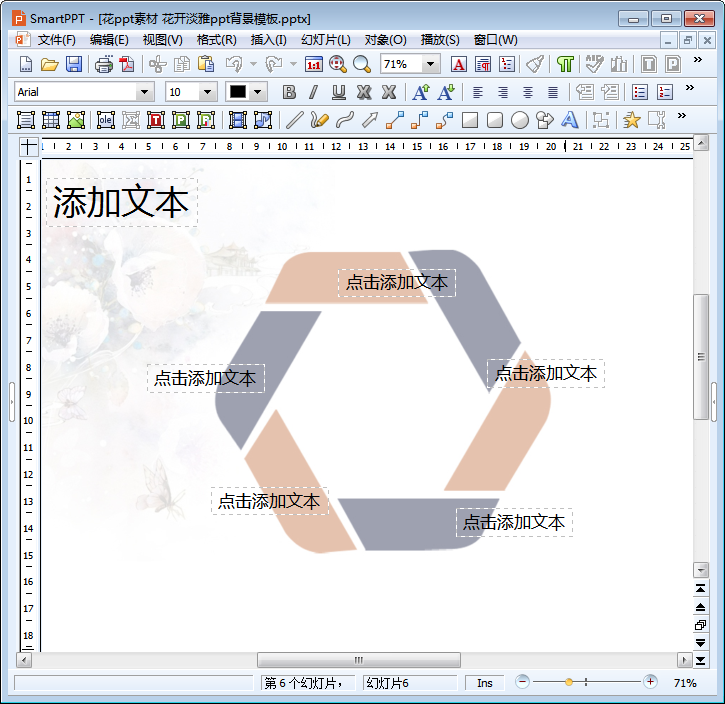Viewport: 725px width, 704px height.
Task: Open a file with the folder icon
Action: pyautogui.click(x=49, y=64)
